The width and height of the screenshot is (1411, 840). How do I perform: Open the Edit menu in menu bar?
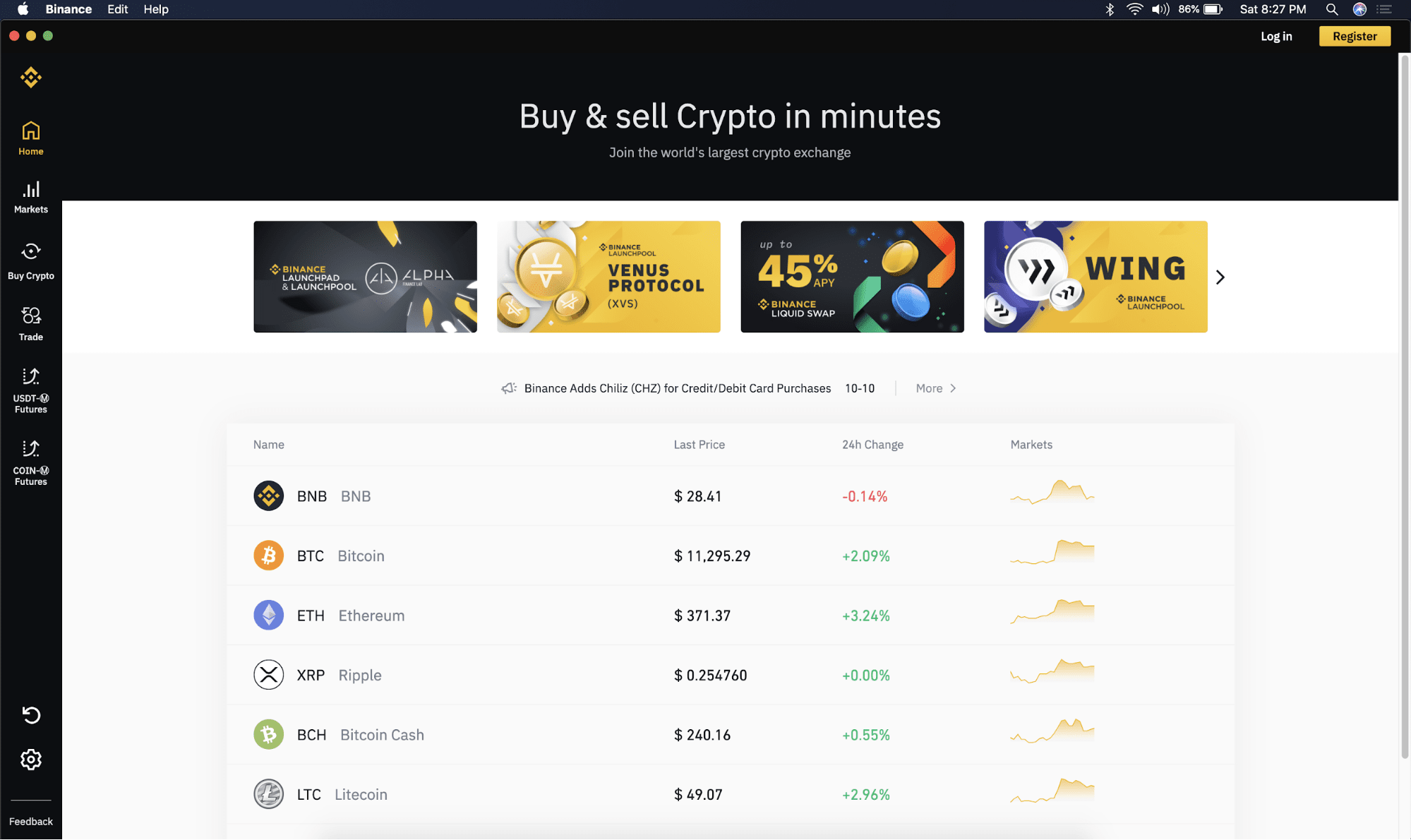118,9
